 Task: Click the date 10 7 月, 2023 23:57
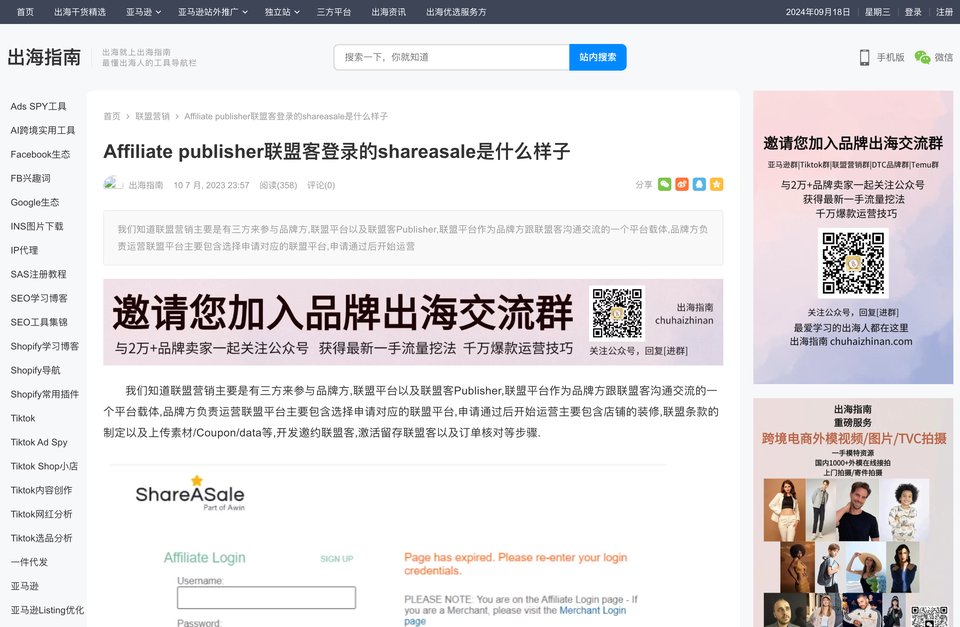tap(211, 185)
